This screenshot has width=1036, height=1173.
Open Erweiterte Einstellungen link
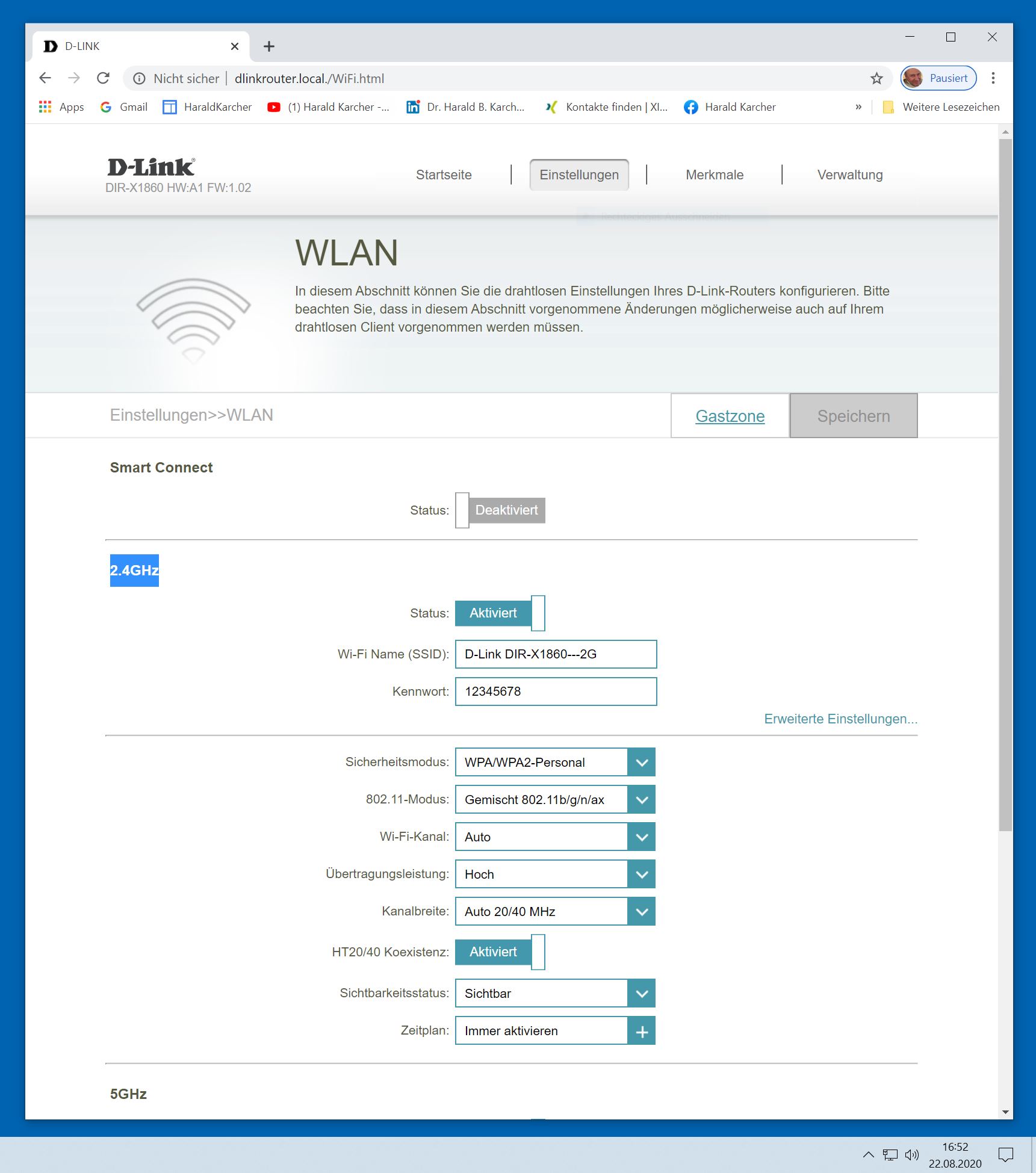[x=840, y=719]
